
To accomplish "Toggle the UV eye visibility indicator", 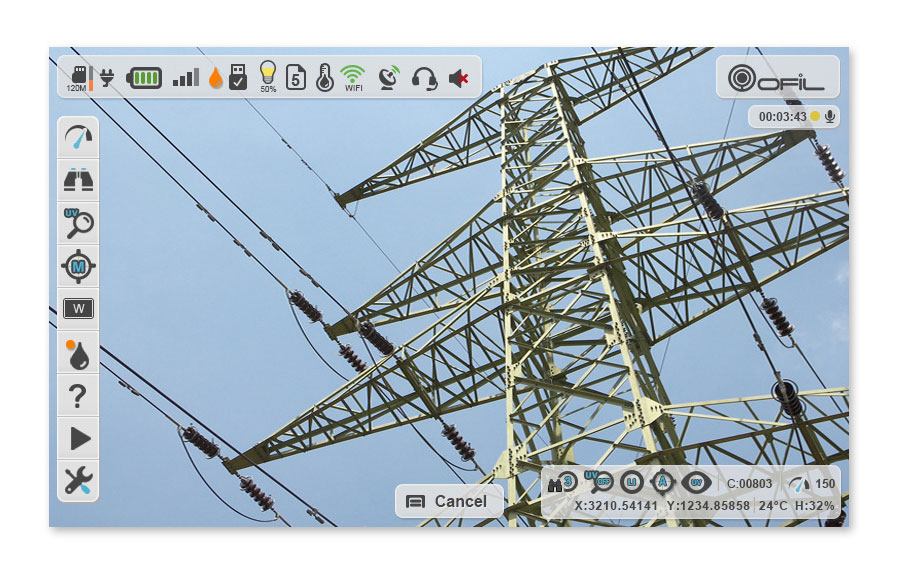I will coord(696,482).
